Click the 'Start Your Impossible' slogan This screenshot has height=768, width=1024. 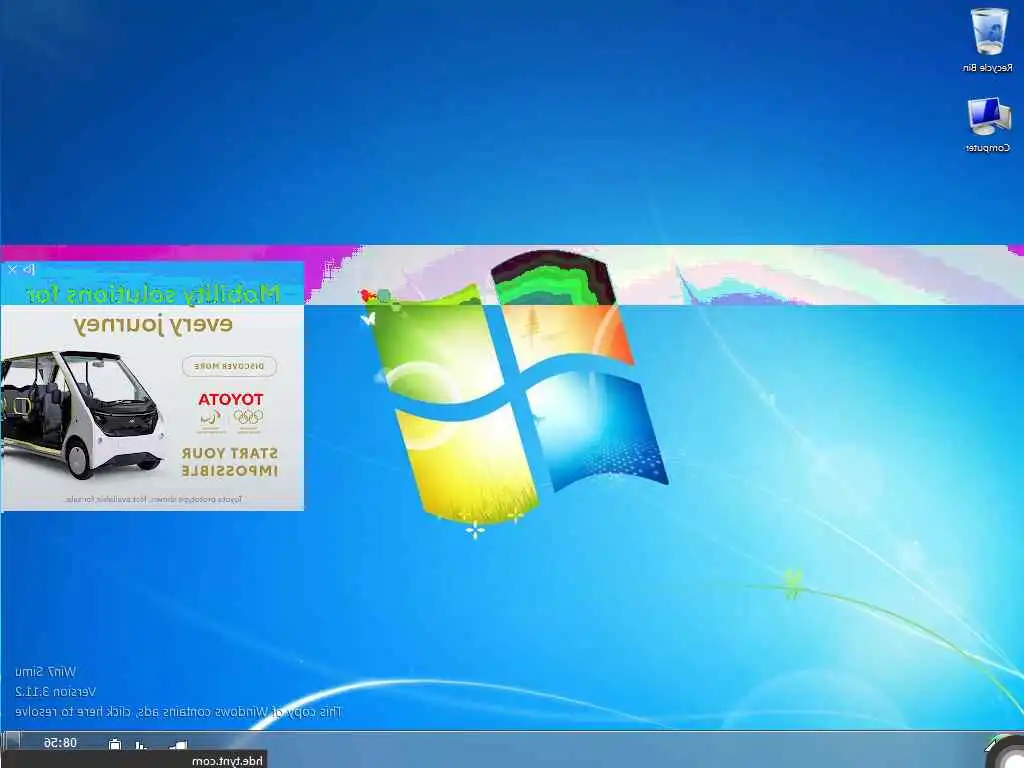point(229,462)
